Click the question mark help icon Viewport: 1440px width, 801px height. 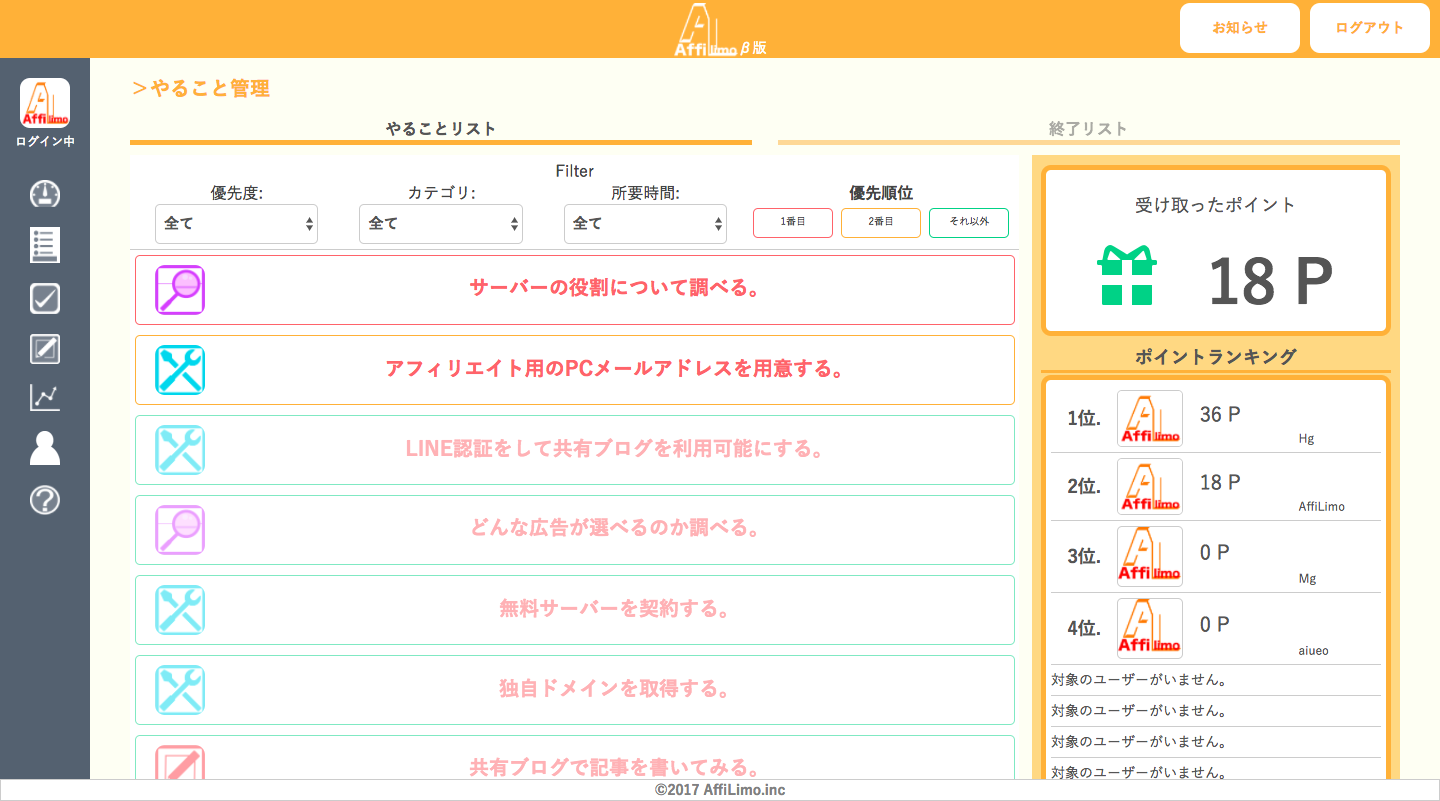pos(45,500)
